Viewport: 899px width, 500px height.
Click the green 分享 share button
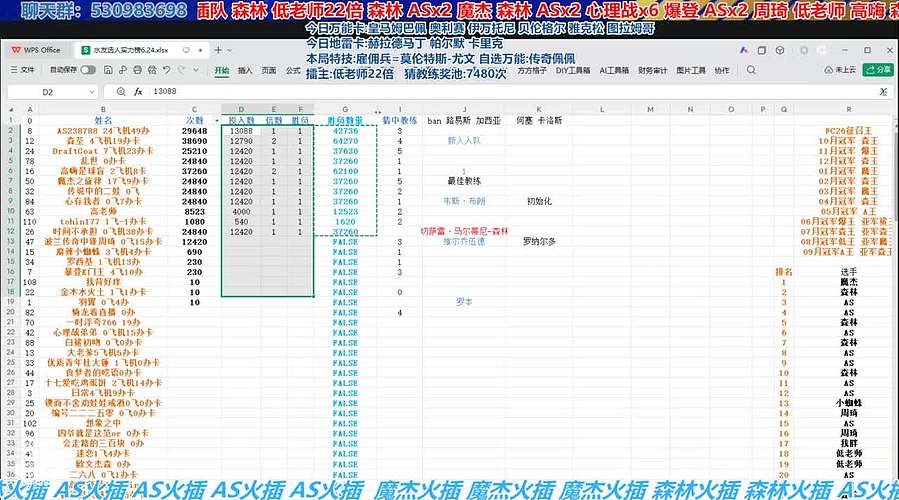(878, 70)
